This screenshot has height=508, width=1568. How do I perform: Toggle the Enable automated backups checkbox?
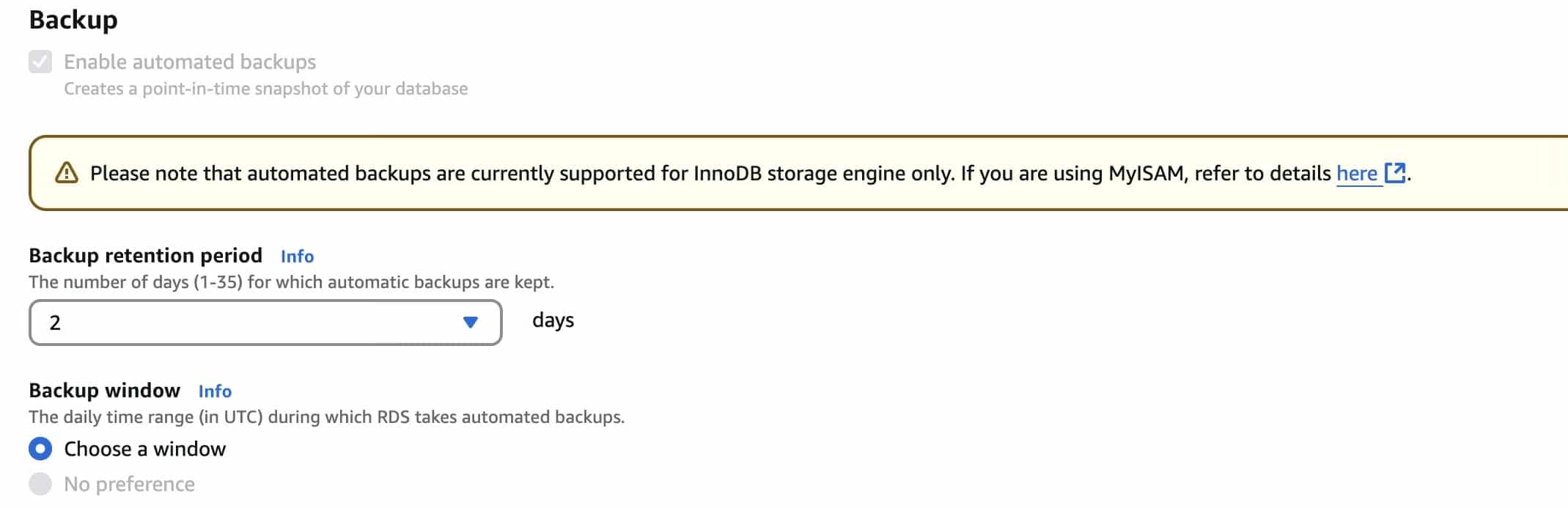(x=40, y=62)
